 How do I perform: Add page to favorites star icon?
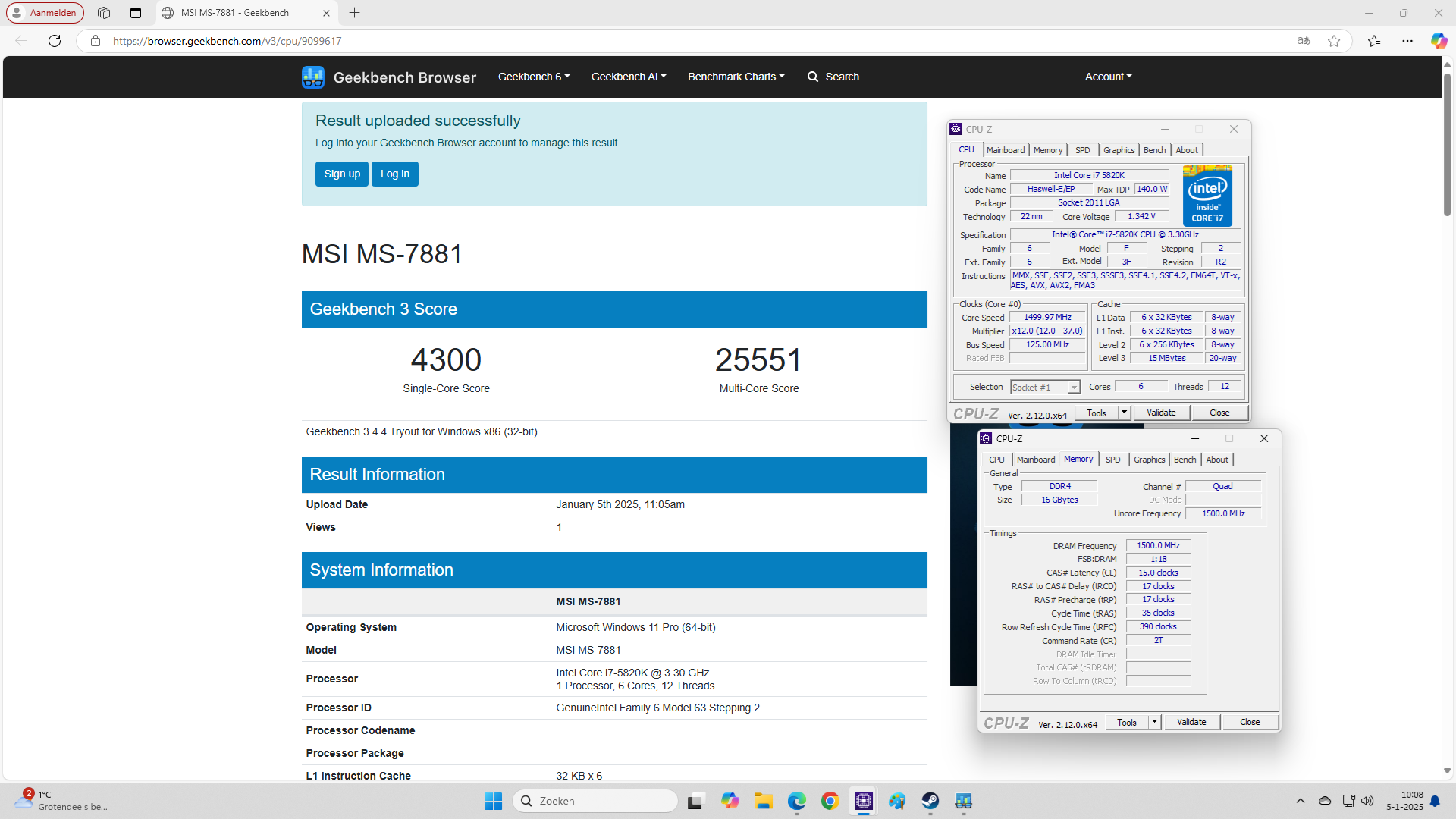point(1334,41)
